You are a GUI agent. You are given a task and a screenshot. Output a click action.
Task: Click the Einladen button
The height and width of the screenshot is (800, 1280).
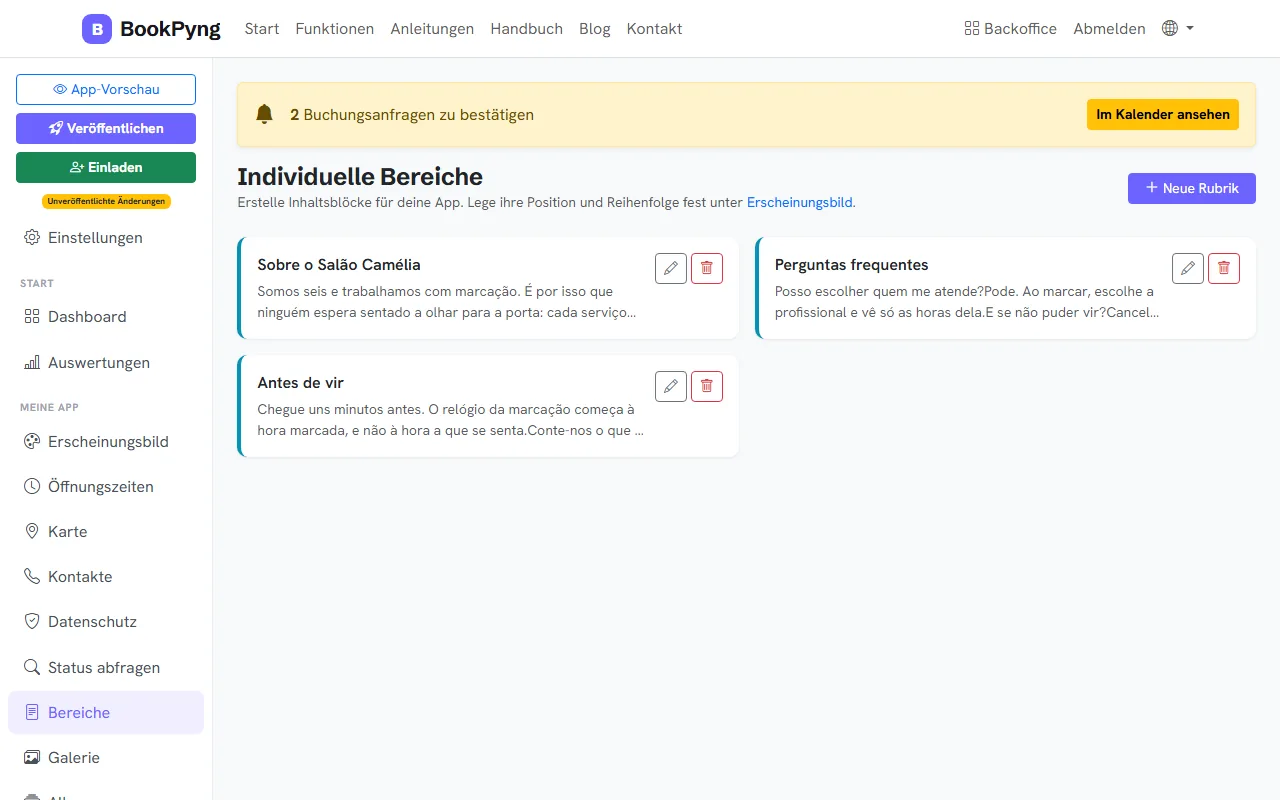106,167
